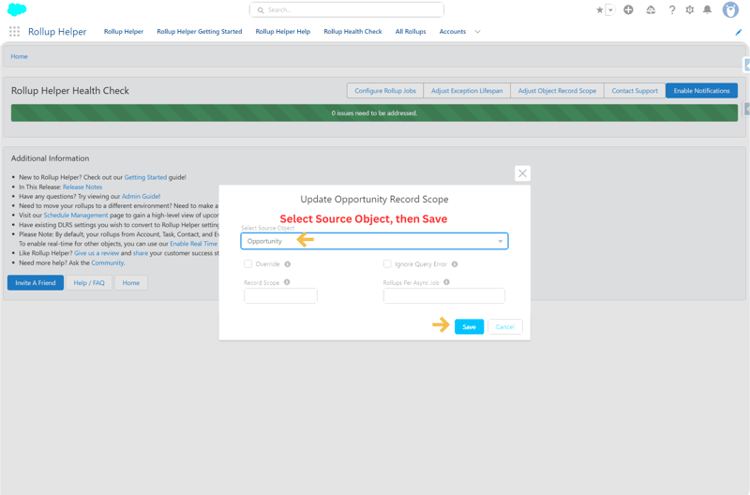Viewport: 750px width, 495px height.
Task: Click Configure Rollup Jobs button
Action: click(x=385, y=90)
